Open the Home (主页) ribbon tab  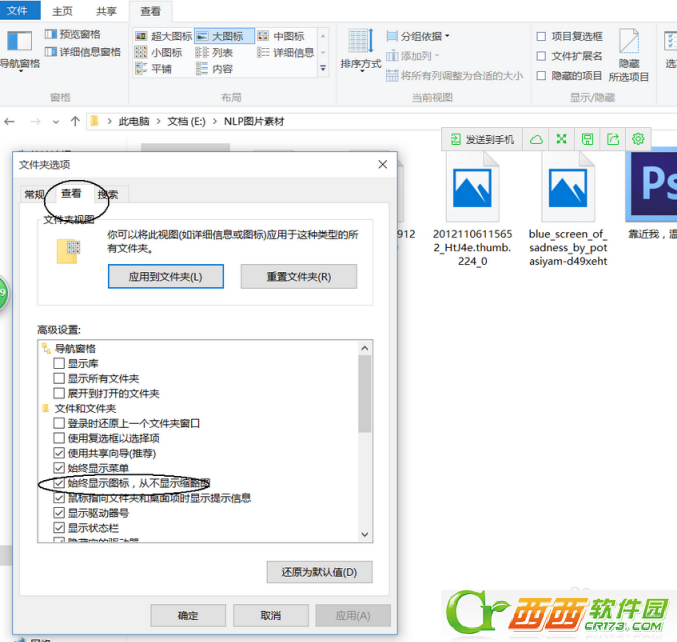click(62, 11)
